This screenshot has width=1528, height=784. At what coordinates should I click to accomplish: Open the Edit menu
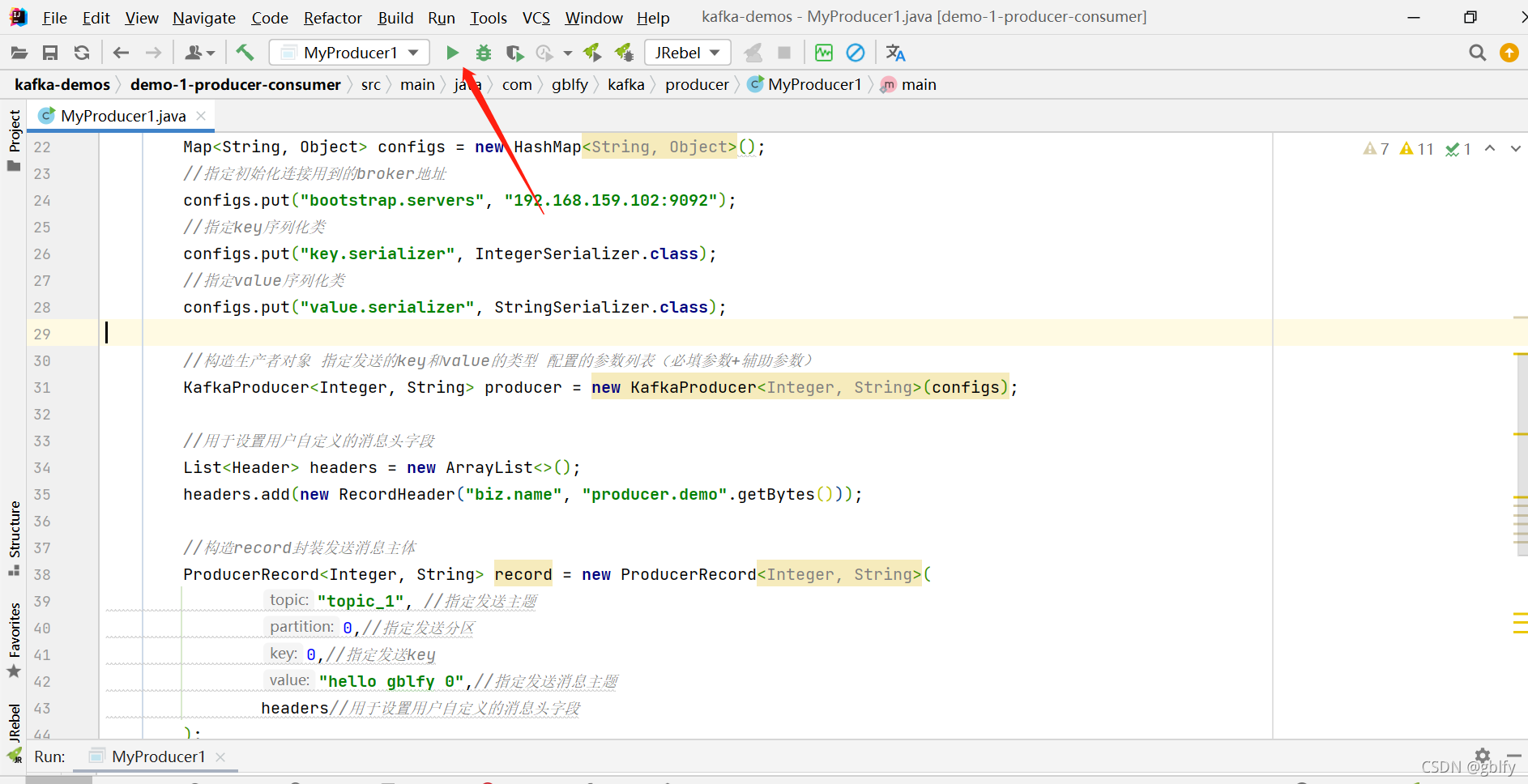(96, 17)
